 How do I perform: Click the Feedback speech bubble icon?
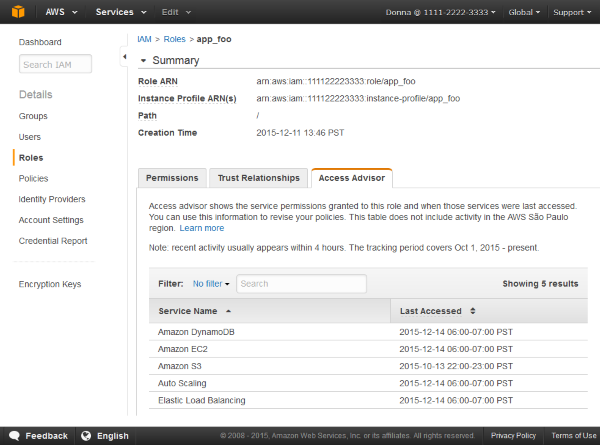point(14,435)
